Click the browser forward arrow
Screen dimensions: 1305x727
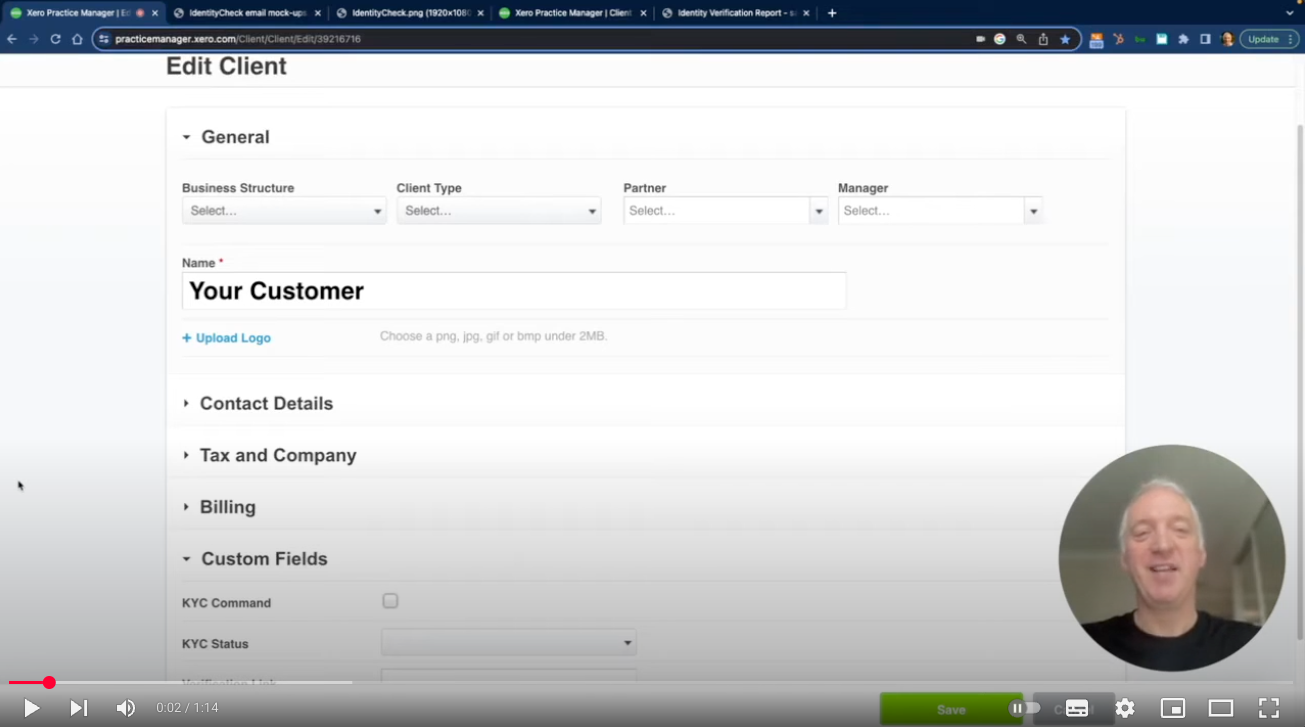pyautogui.click(x=33, y=39)
